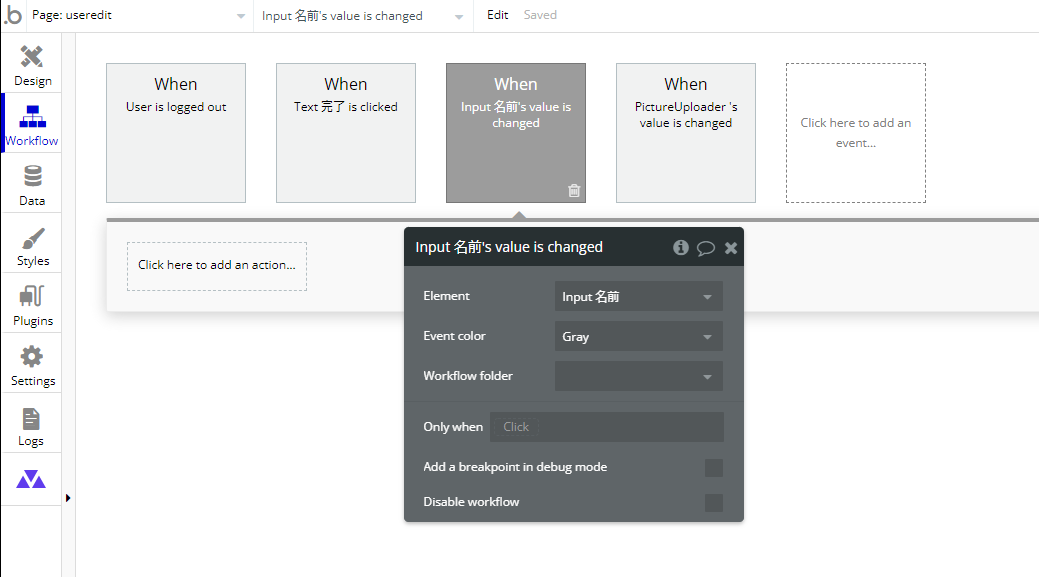Click the panel title 'Input 名前's value is changed'
Image resolution: width=1039 pixels, height=577 pixels.
[509, 247]
